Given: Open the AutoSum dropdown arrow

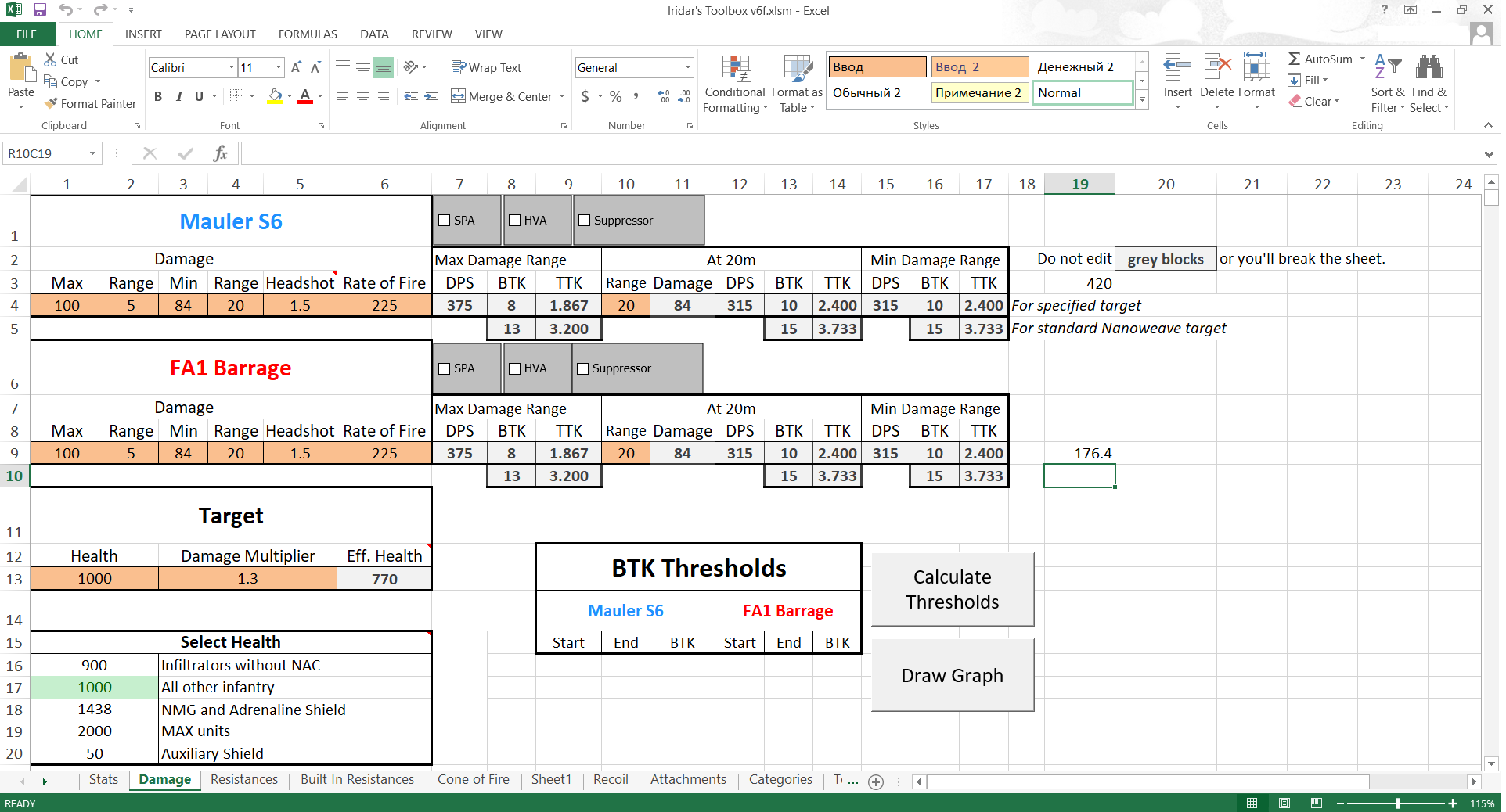Looking at the screenshot, I should pyautogui.click(x=1363, y=59).
